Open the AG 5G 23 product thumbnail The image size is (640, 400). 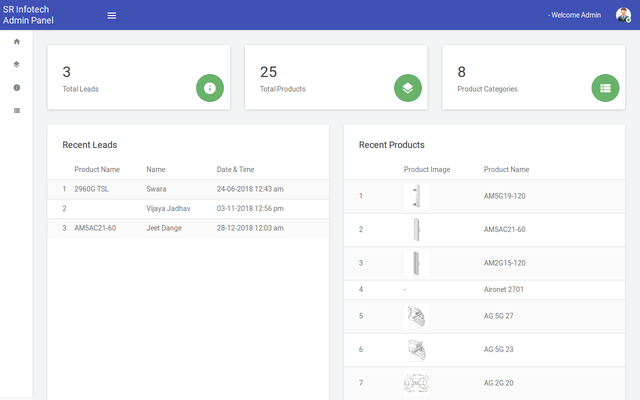point(416,349)
